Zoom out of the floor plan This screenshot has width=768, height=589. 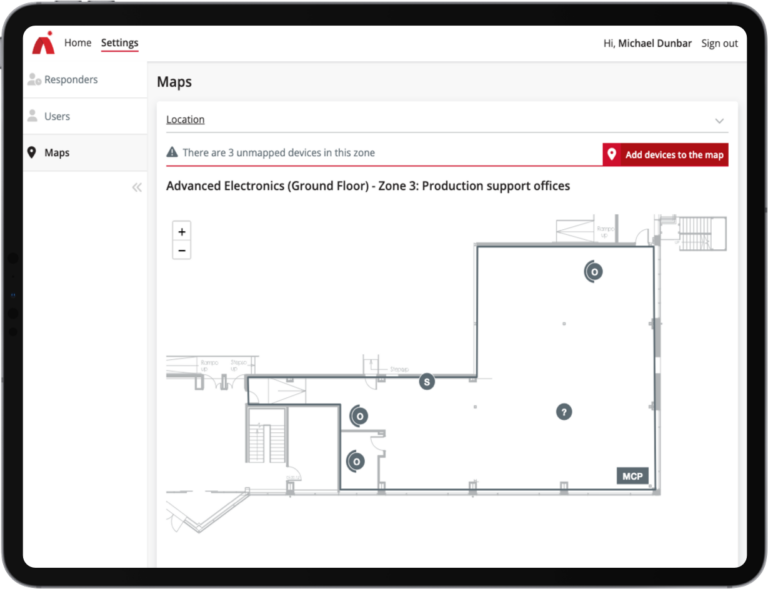tap(182, 250)
